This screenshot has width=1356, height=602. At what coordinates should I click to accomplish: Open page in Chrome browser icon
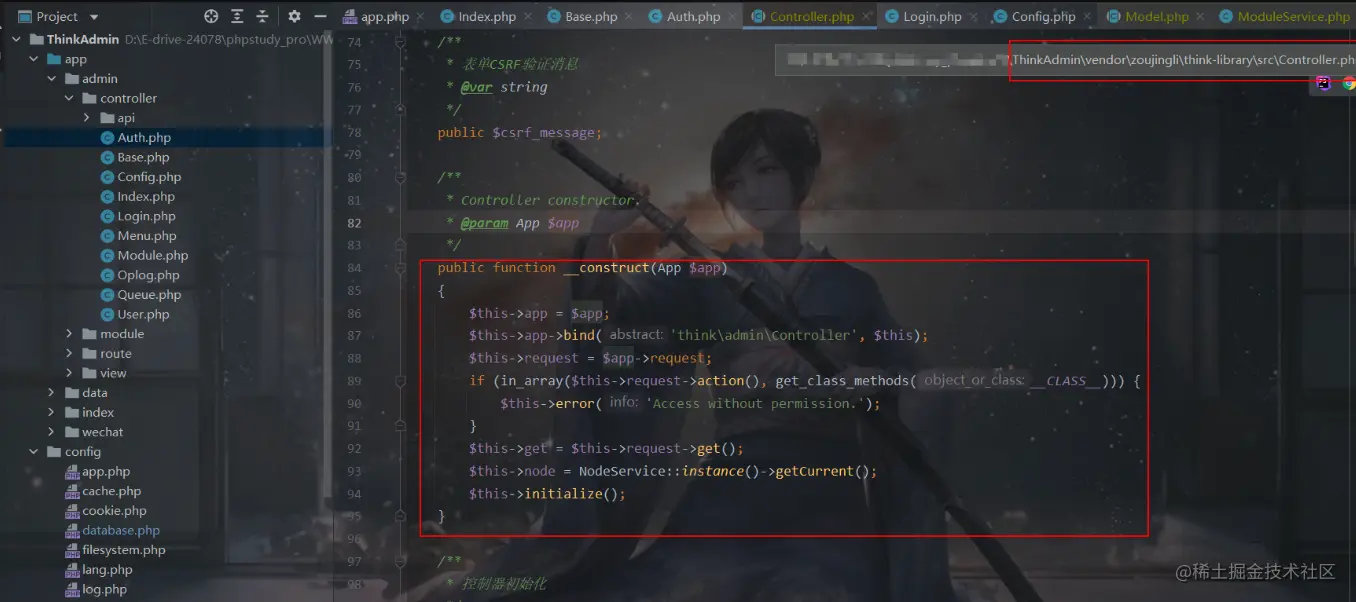[1348, 84]
